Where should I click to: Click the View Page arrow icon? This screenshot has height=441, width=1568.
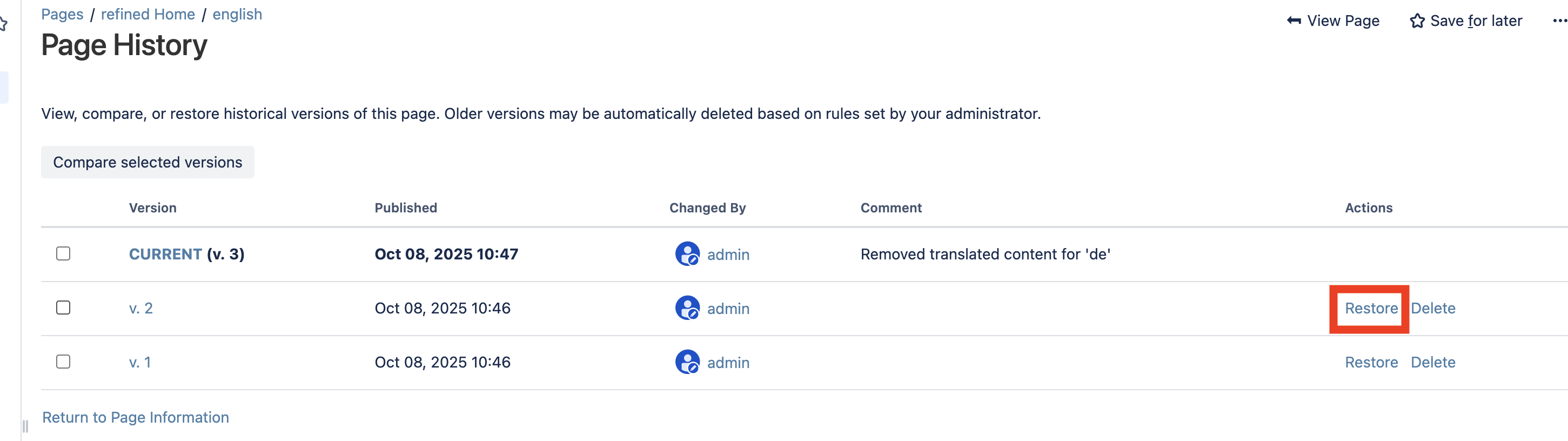point(1294,21)
